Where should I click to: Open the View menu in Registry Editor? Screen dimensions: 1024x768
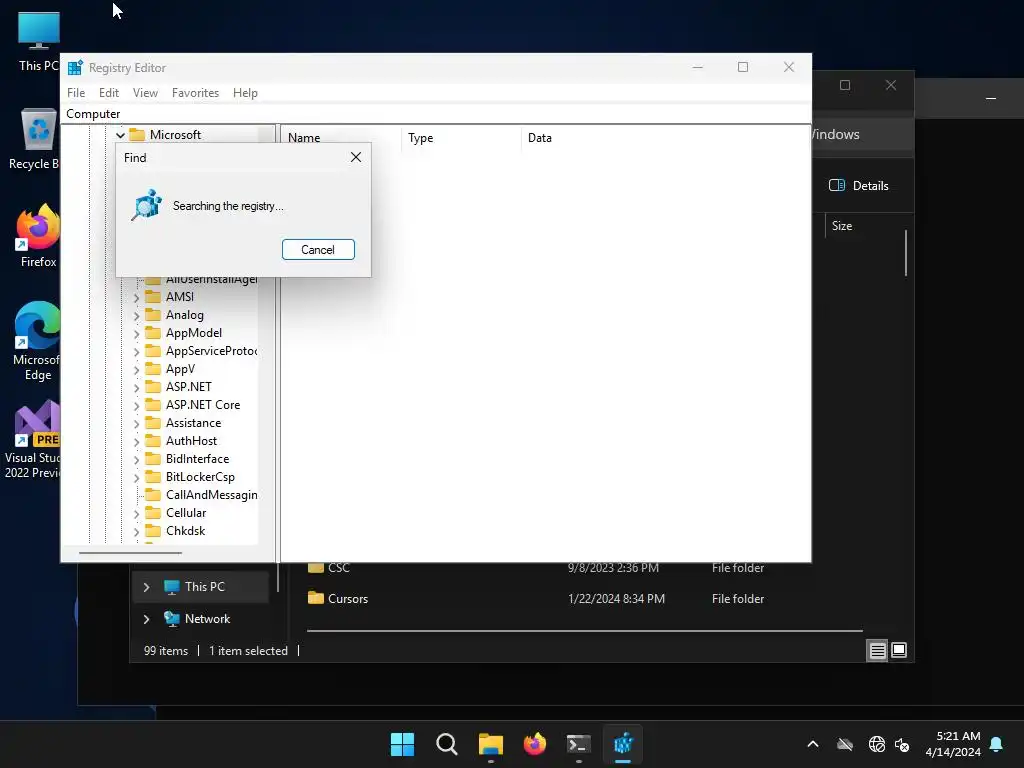pos(145,93)
